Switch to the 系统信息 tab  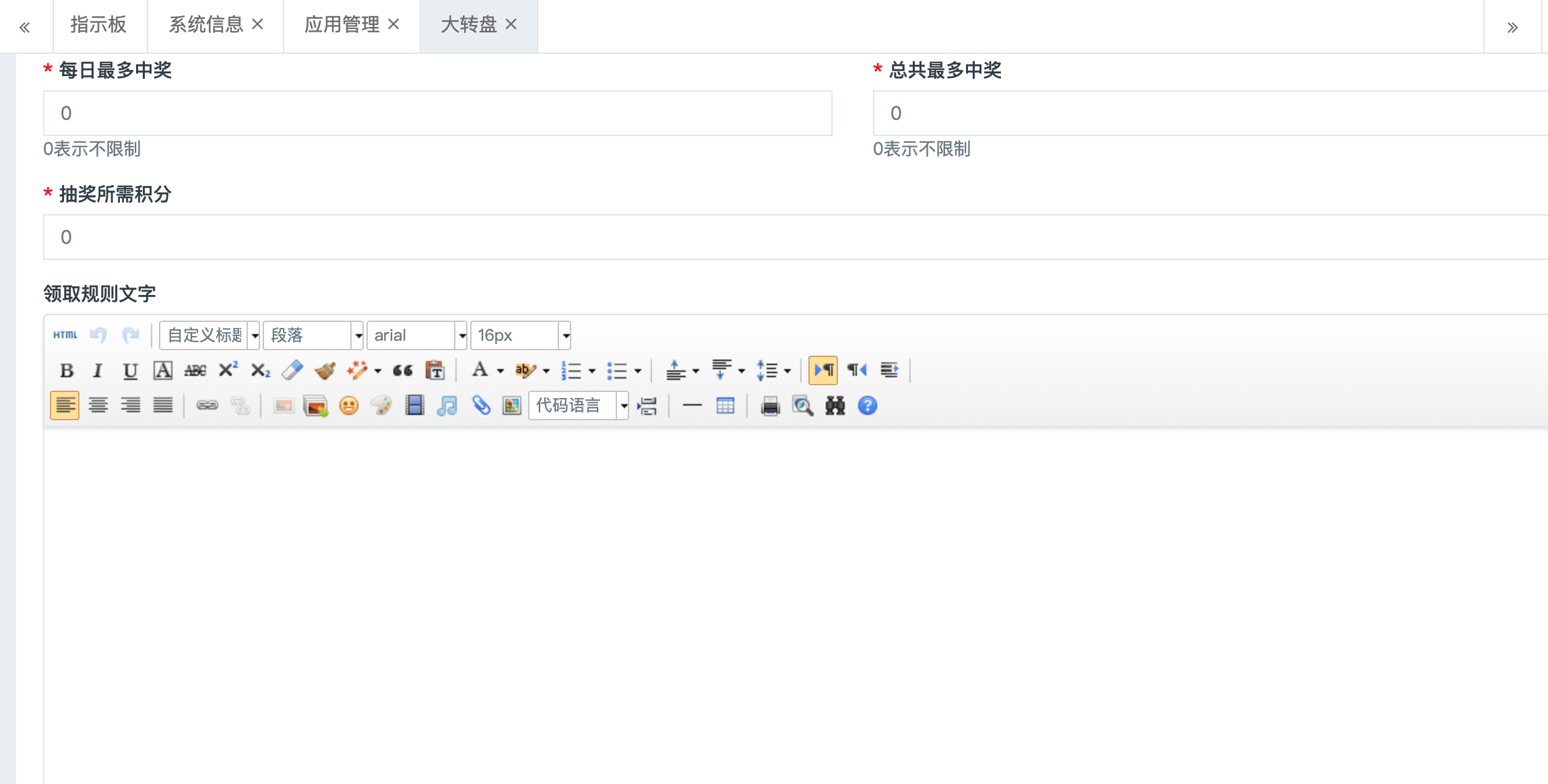pos(205,25)
